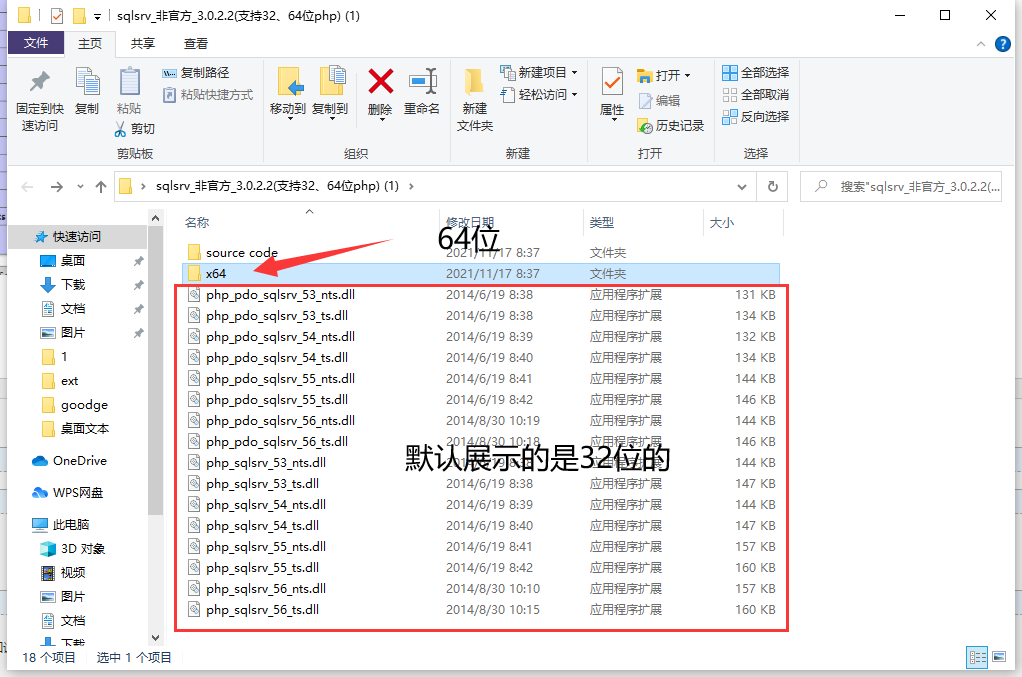Select php_sqlsrv_56_ts.dll file
1022x677 pixels.
coord(481,610)
